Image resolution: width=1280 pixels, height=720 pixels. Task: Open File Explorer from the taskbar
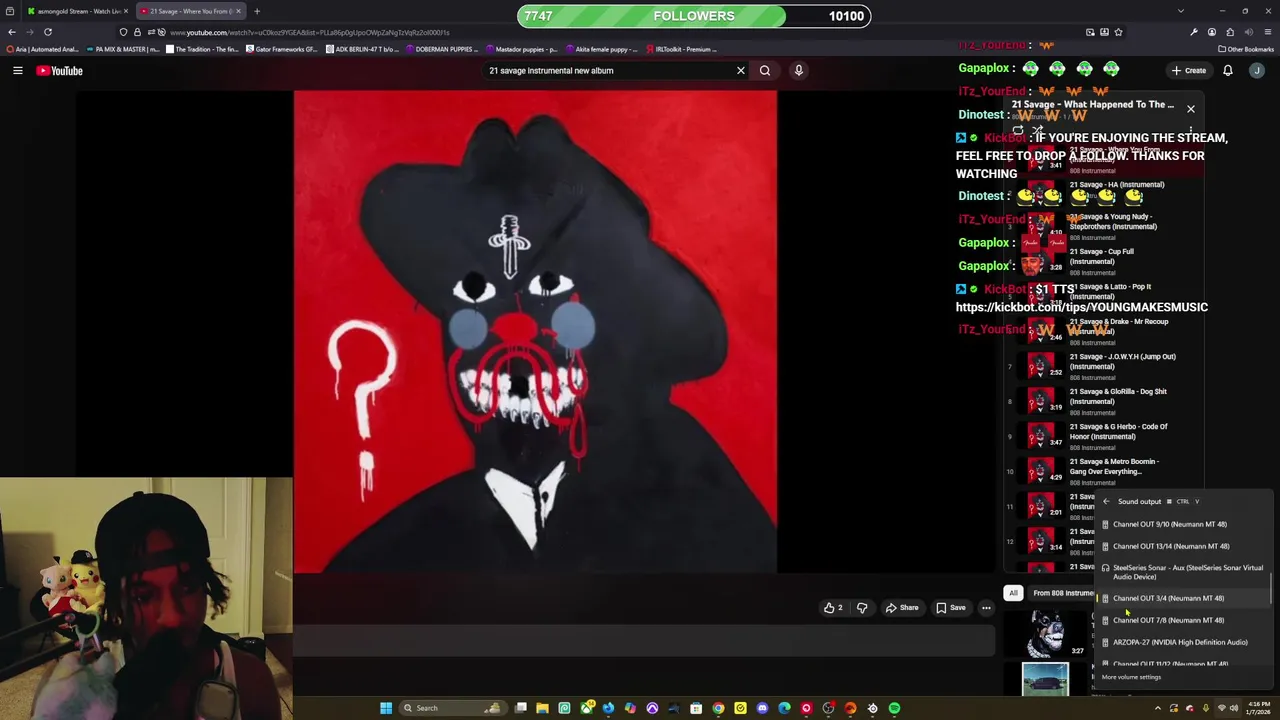click(542, 708)
